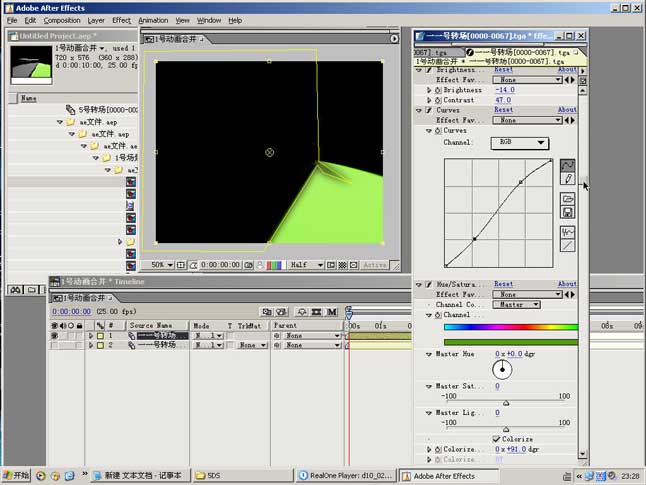Reset curve to a straight line
Image resolution: width=646 pixels, height=485 pixels.
click(x=567, y=246)
